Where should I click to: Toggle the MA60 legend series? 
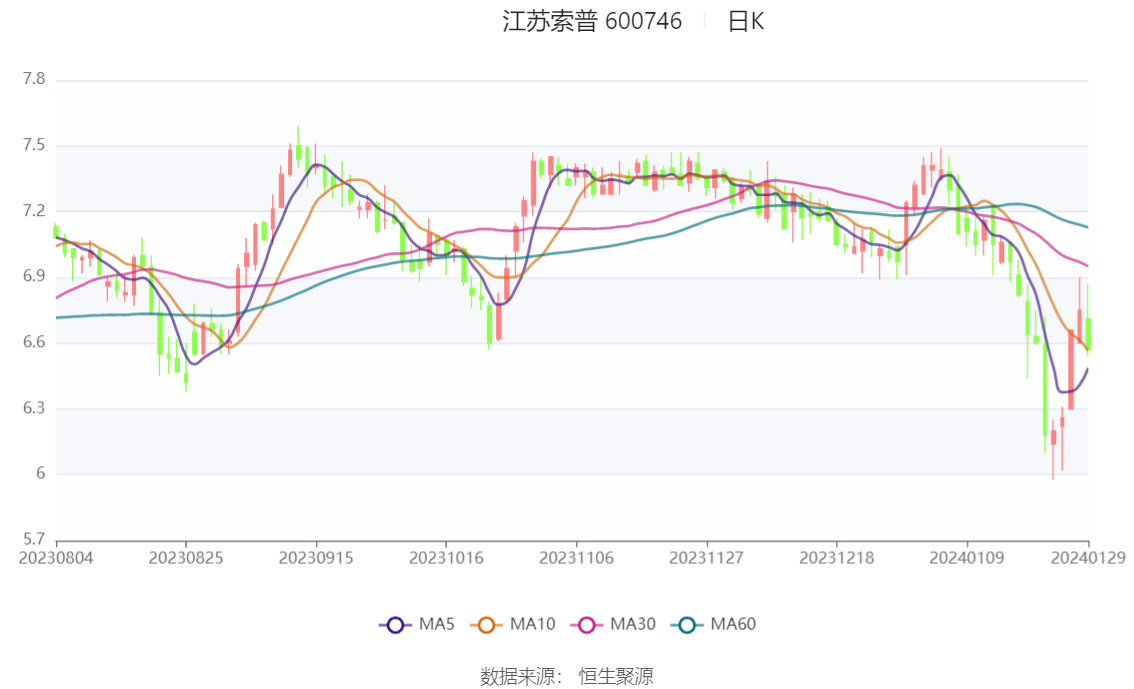point(714,624)
